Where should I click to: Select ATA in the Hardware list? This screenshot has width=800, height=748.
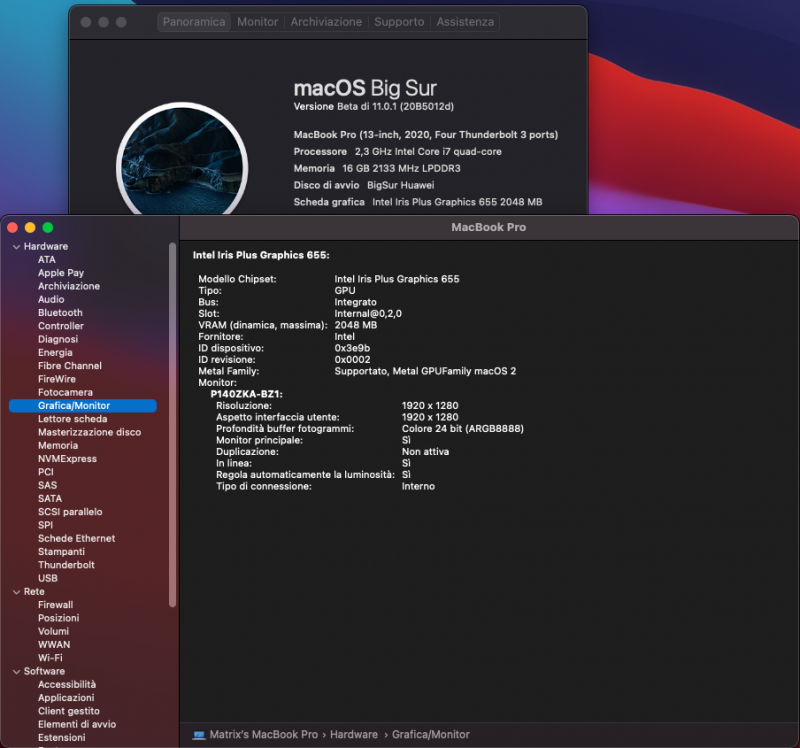(46, 260)
